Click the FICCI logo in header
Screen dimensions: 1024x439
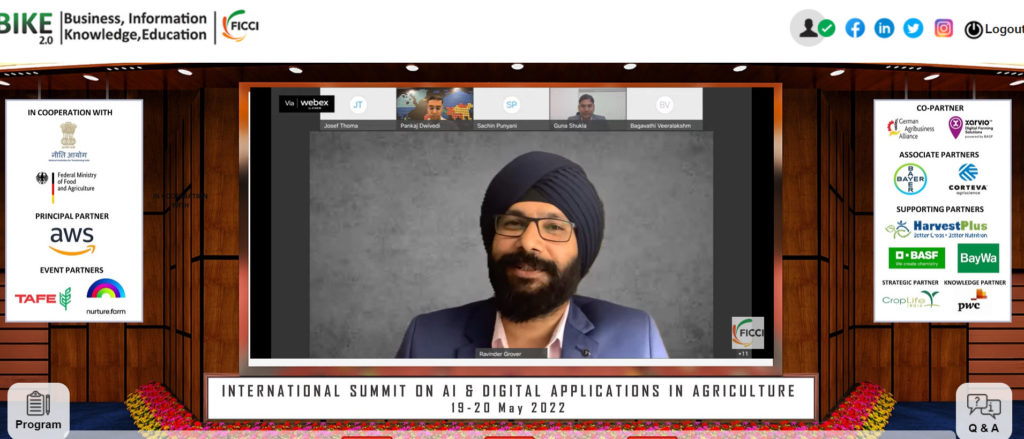240,27
